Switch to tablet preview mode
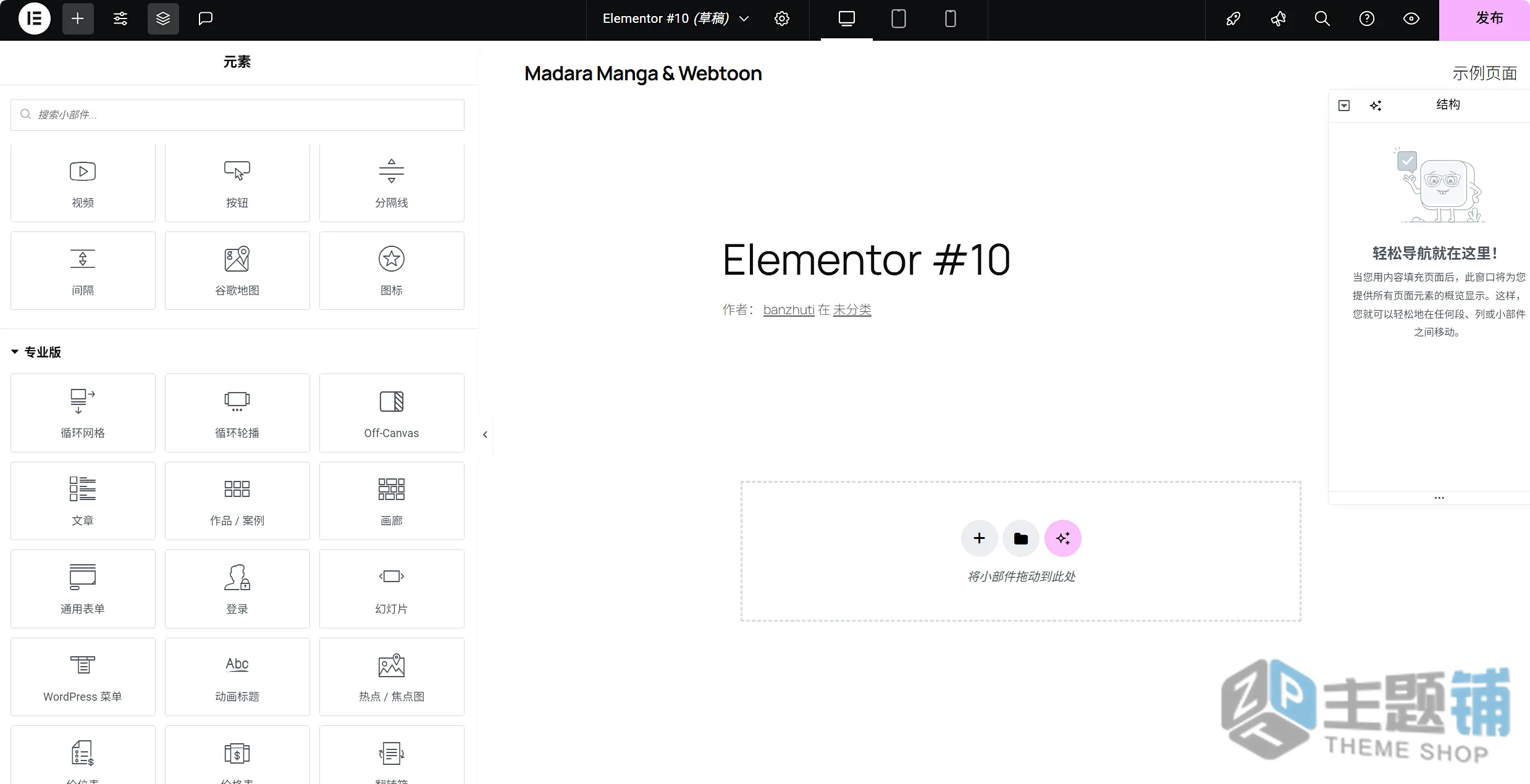Screen dimensions: 1530x784 point(899,19)
